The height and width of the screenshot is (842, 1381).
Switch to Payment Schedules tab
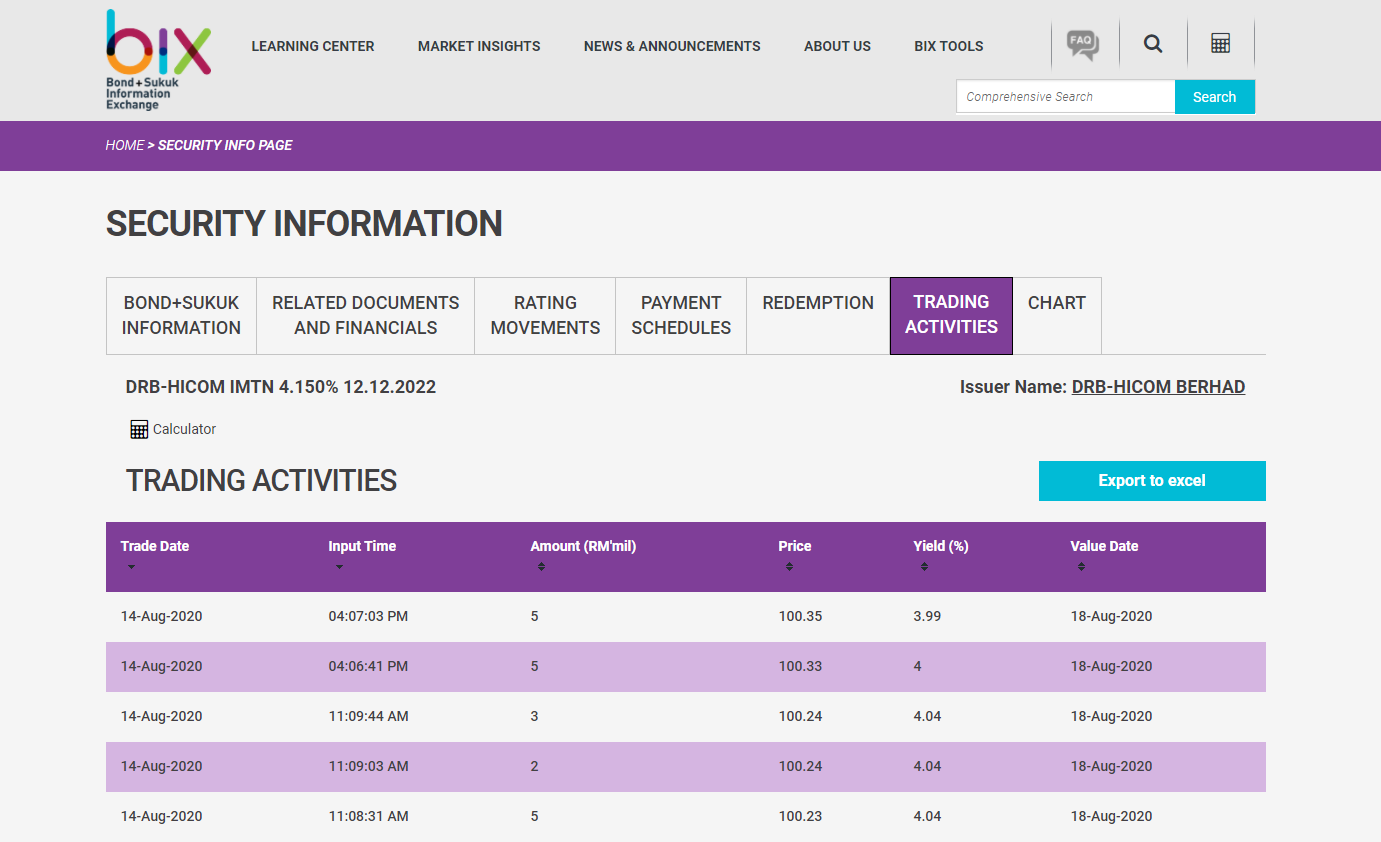(x=681, y=315)
